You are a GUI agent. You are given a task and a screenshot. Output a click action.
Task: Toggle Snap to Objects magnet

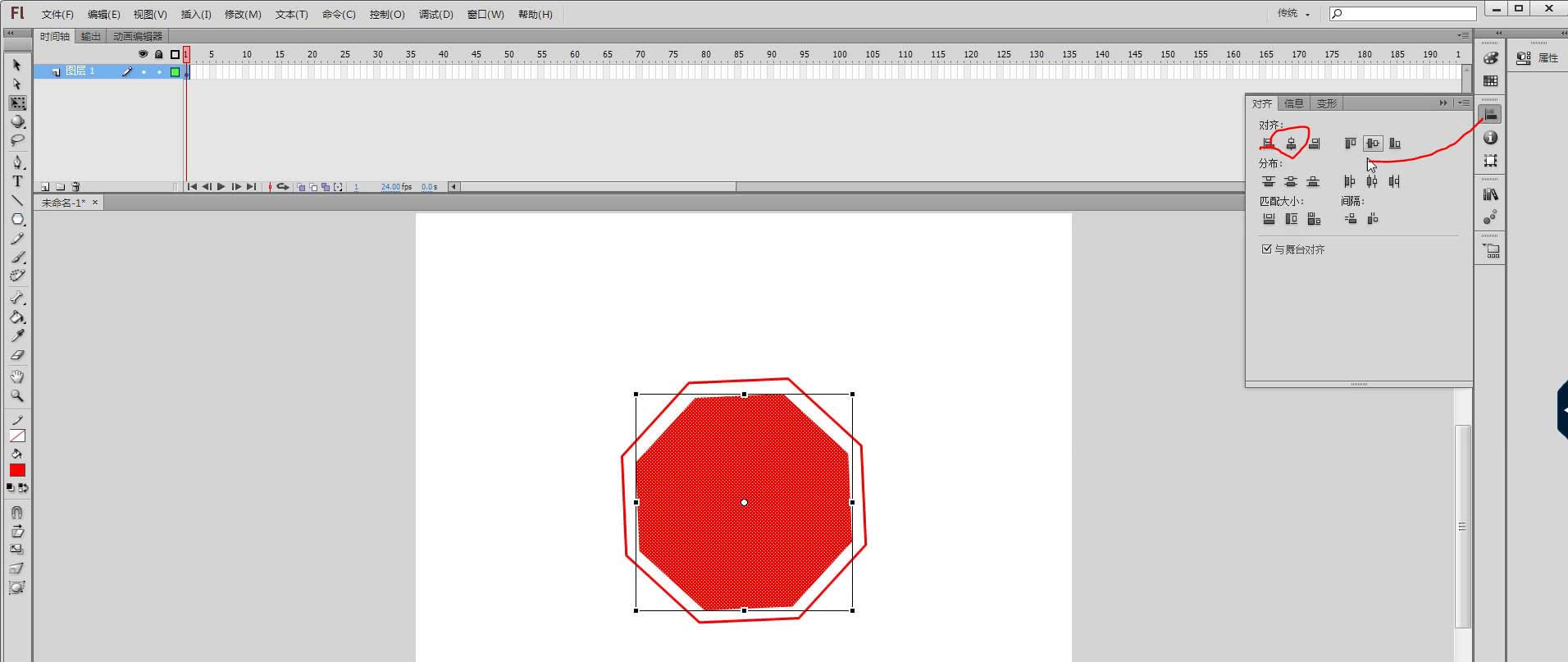[x=17, y=513]
